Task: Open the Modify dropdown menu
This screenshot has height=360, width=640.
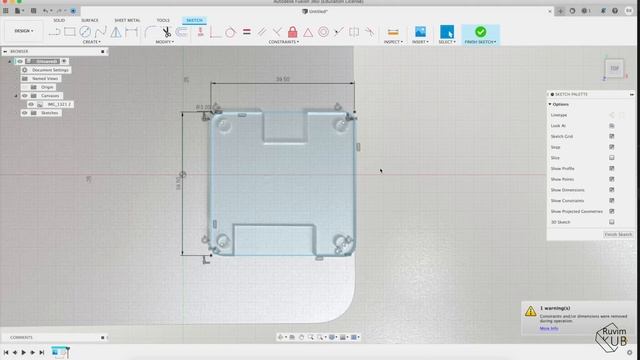Action: [x=164, y=42]
